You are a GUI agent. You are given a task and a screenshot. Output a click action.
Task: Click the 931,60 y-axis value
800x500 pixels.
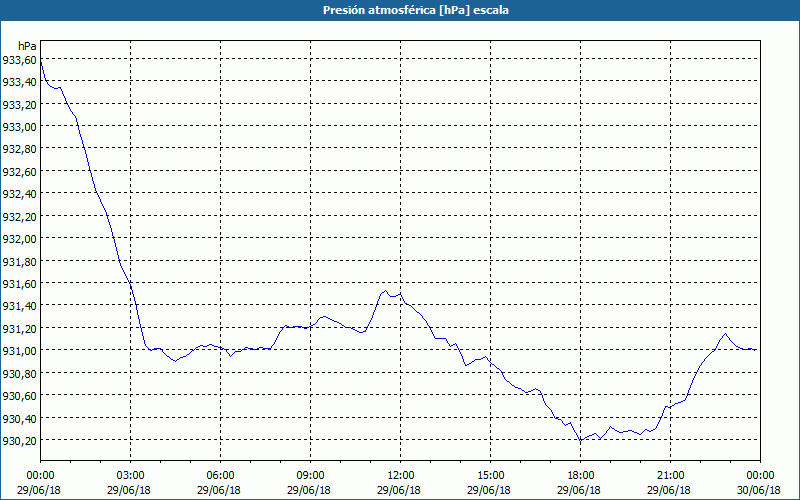pyautogui.click(x=19, y=284)
